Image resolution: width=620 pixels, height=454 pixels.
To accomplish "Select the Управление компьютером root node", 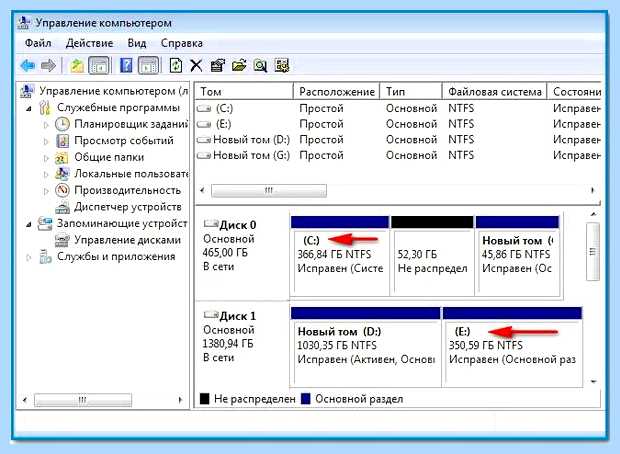I will (x=114, y=91).
